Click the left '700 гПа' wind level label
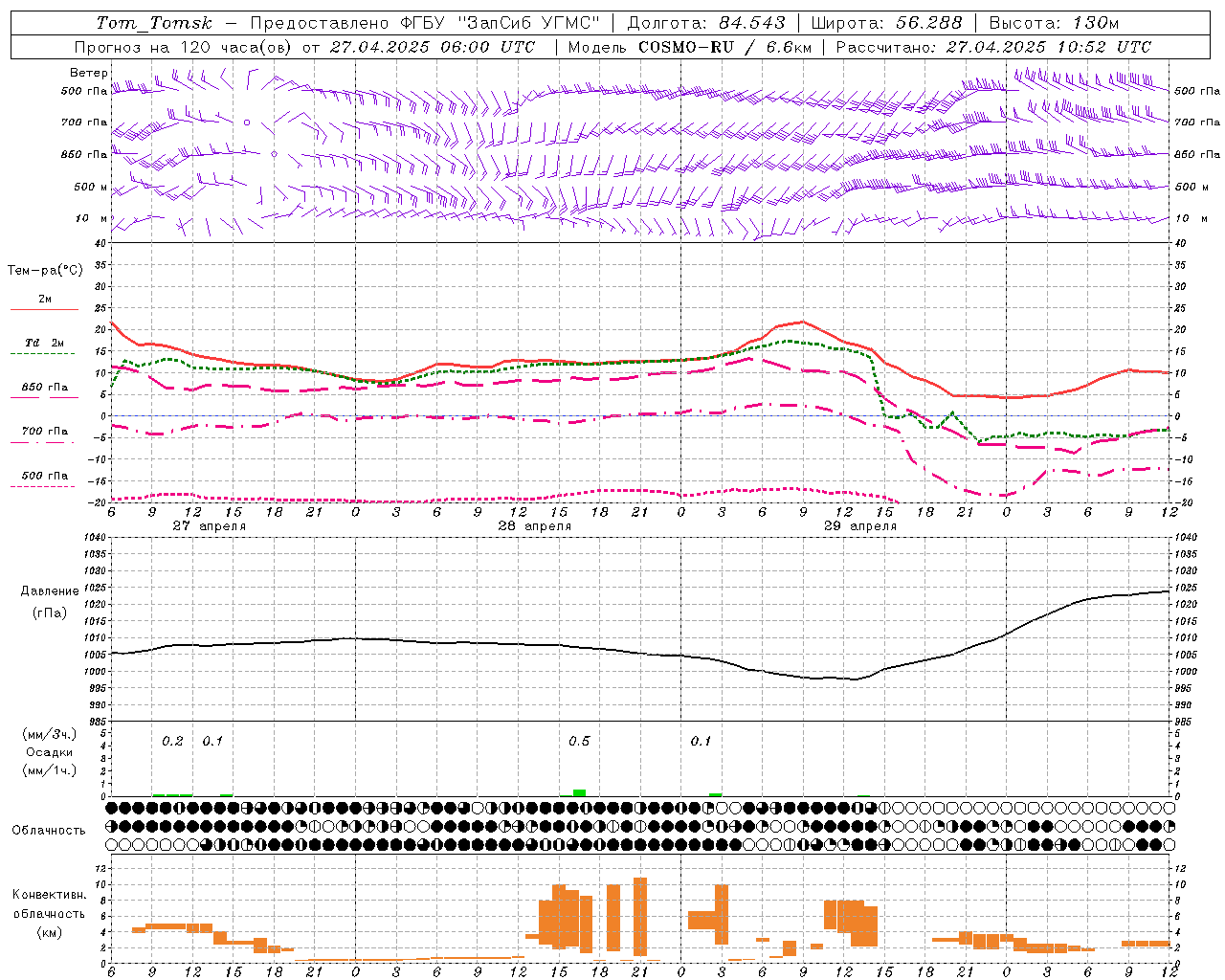The height and width of the screenshot is (980, 1225). tap(84, 122)
